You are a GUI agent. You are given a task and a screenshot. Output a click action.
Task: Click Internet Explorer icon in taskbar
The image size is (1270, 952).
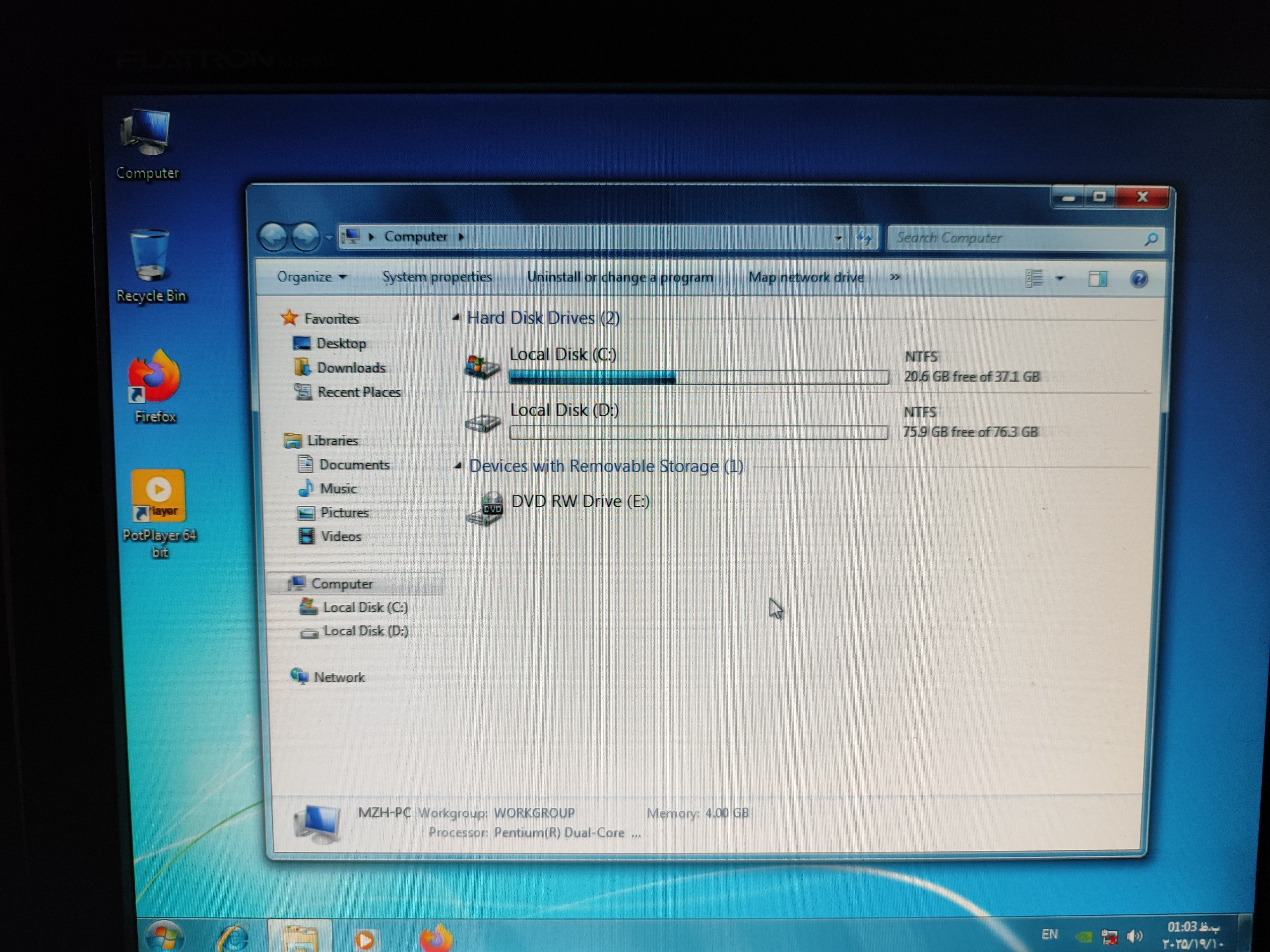click(234, 938)
